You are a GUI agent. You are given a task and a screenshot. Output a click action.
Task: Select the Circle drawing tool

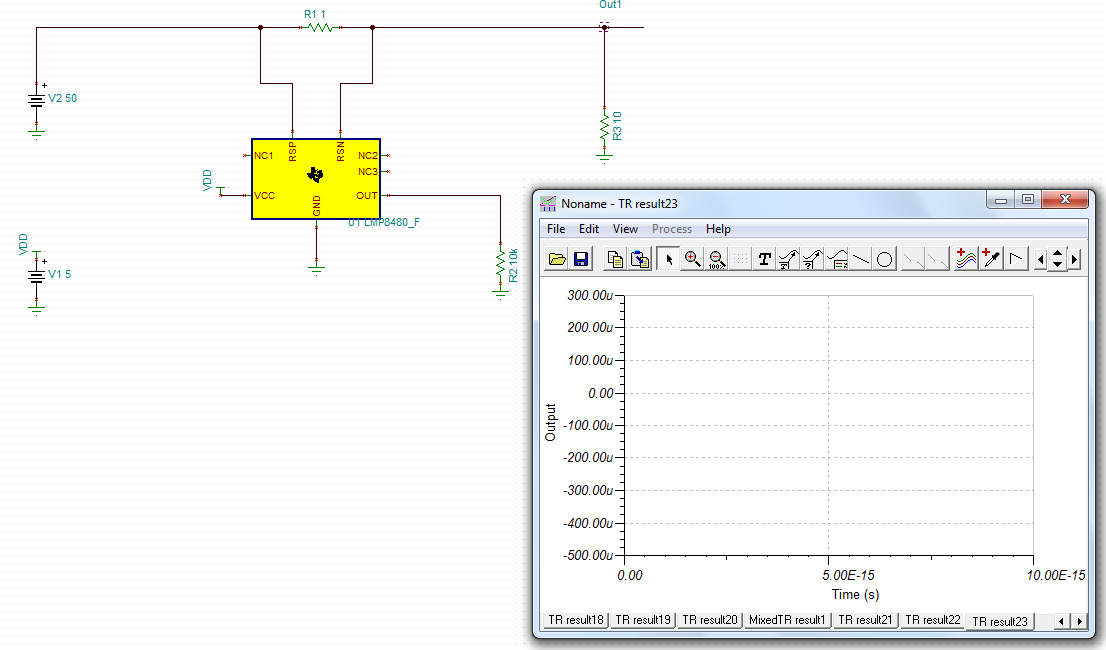[885, 259]
